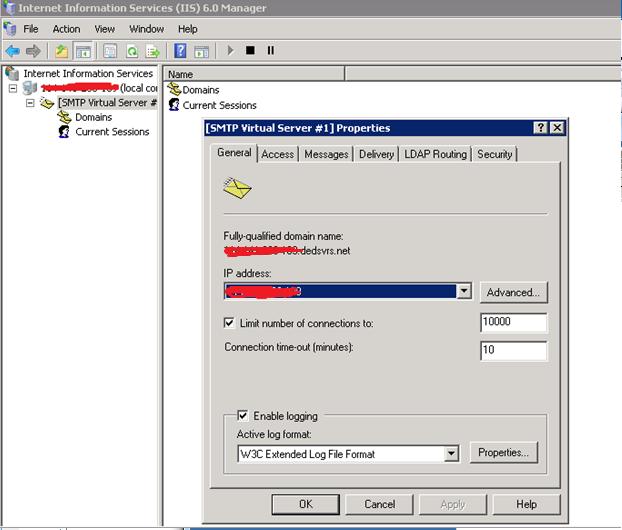Click Current Sessions icon in Name list
Screen dimensions: 622x530
pyautogui.click(x=174, y=105)
